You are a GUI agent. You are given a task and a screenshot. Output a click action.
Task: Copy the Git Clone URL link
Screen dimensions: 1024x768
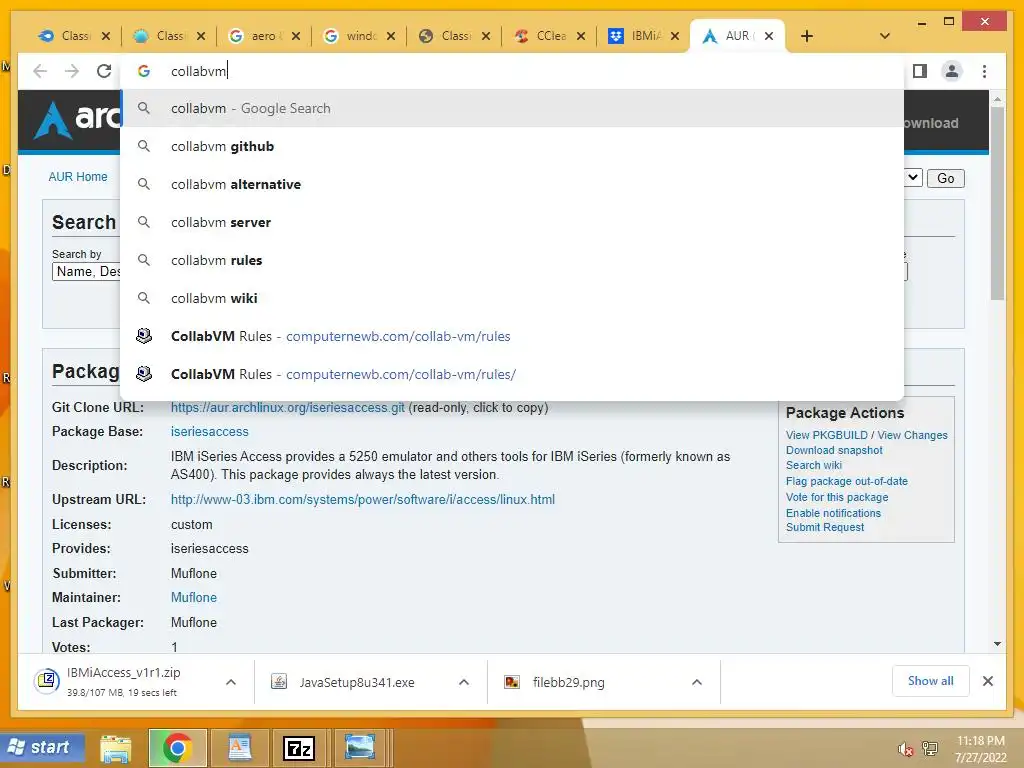click(x=287, y=408)
